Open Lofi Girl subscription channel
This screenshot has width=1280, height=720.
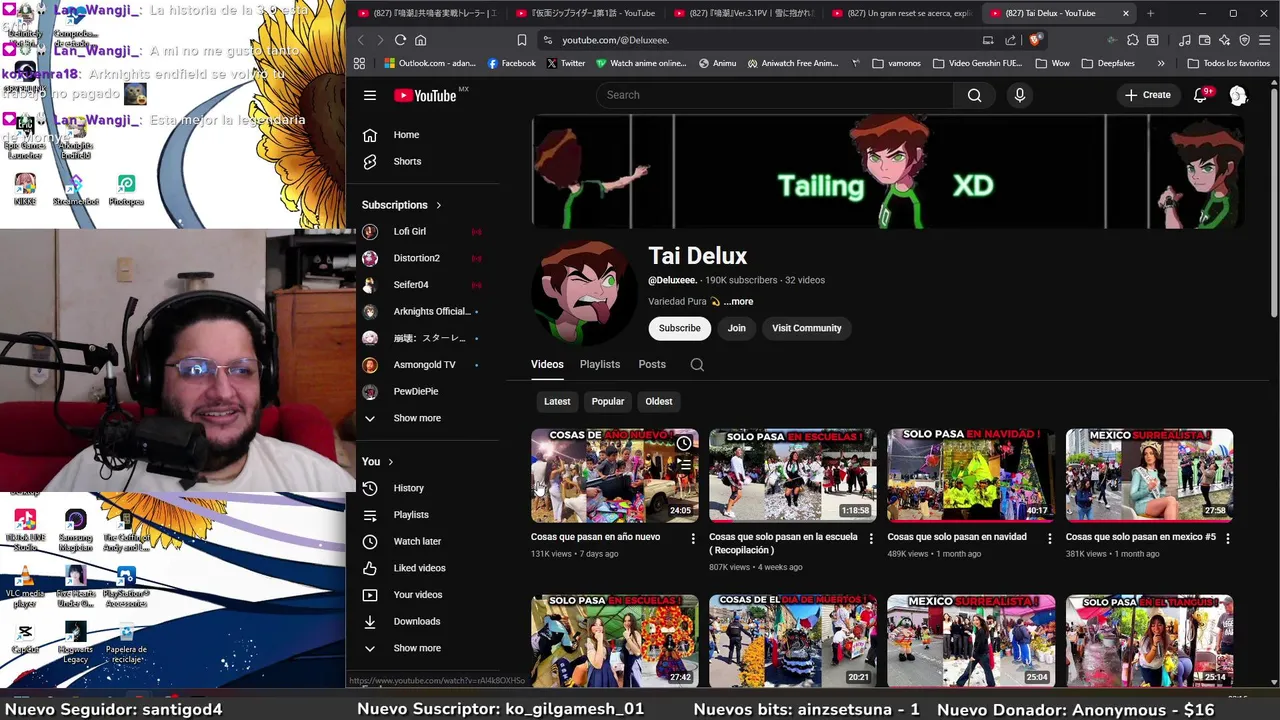(409, 232)
